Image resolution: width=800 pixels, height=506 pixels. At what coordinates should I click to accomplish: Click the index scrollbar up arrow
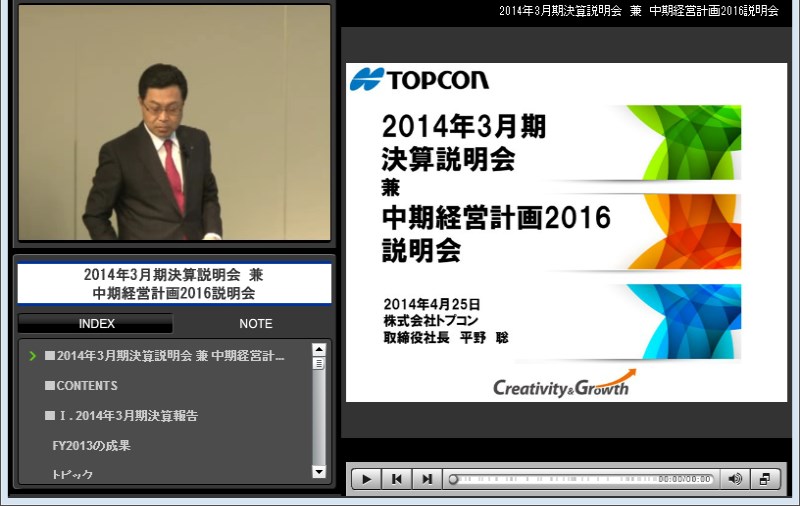coord(319,349)
